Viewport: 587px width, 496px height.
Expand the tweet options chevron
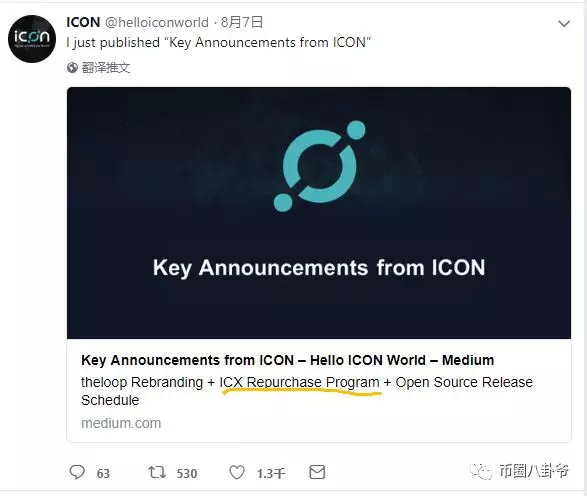(x=564, y=24)
